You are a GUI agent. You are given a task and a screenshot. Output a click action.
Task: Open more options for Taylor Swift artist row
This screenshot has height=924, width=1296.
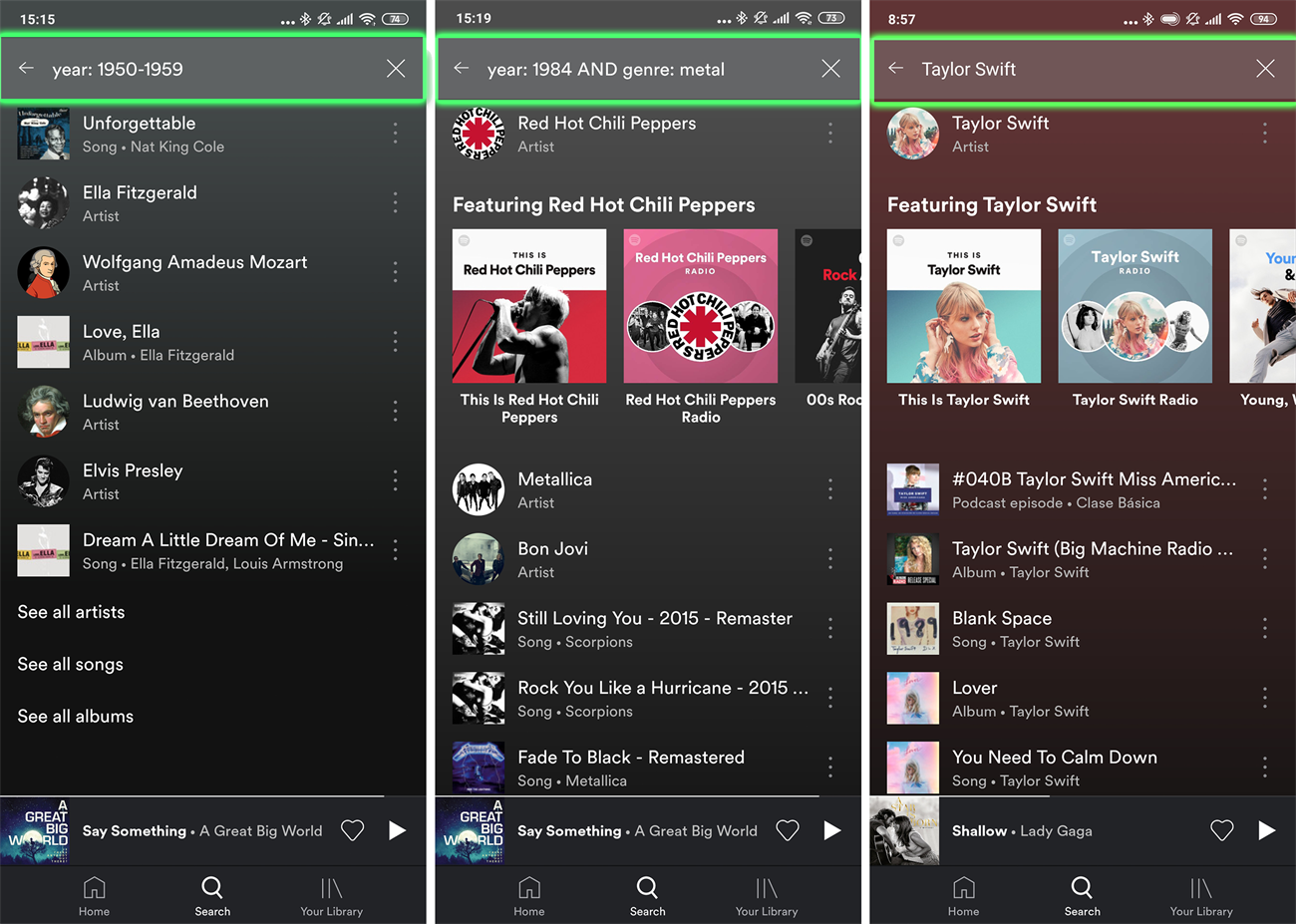[1265, 134]
